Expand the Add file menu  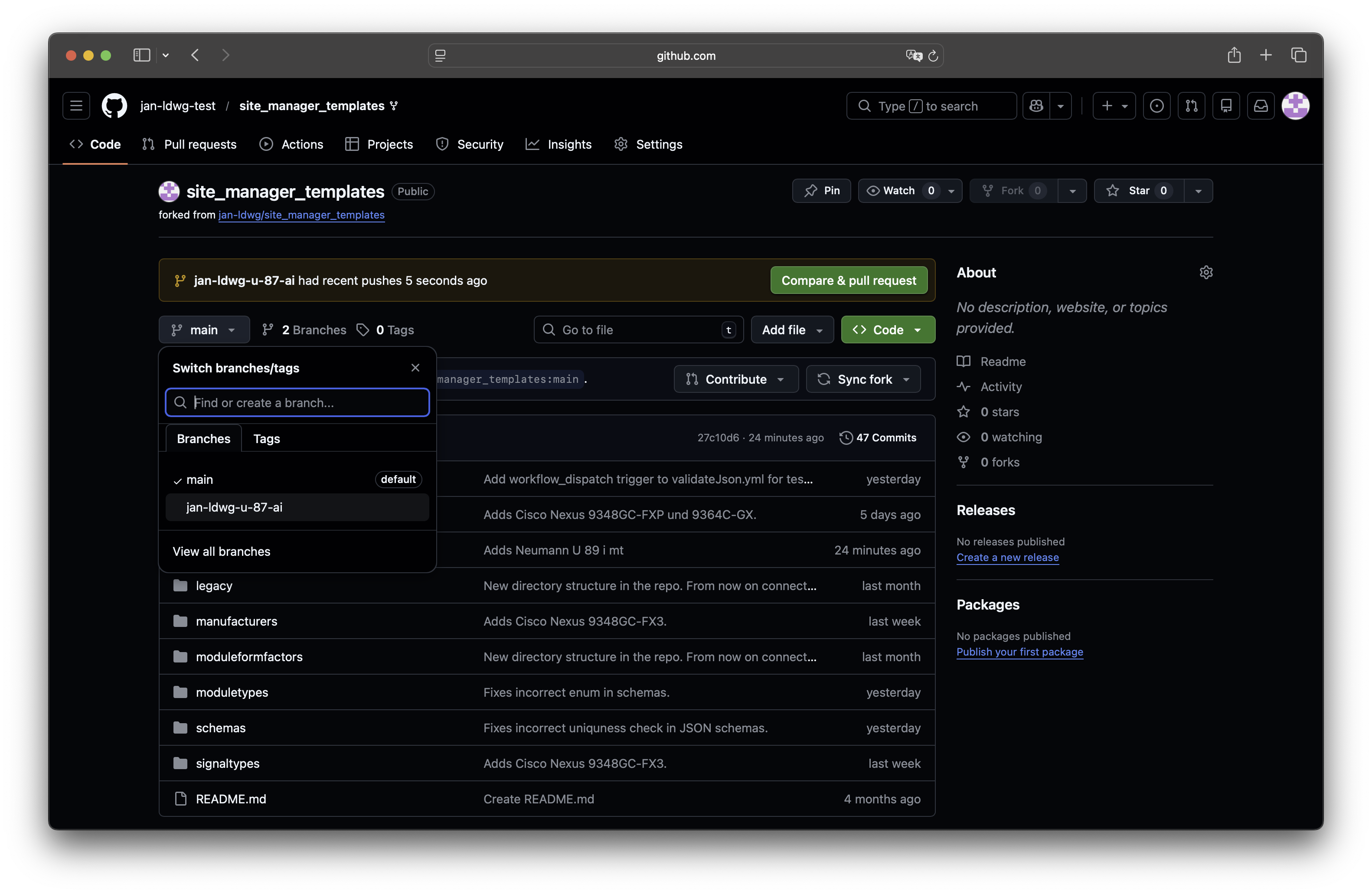pos(791,330)
